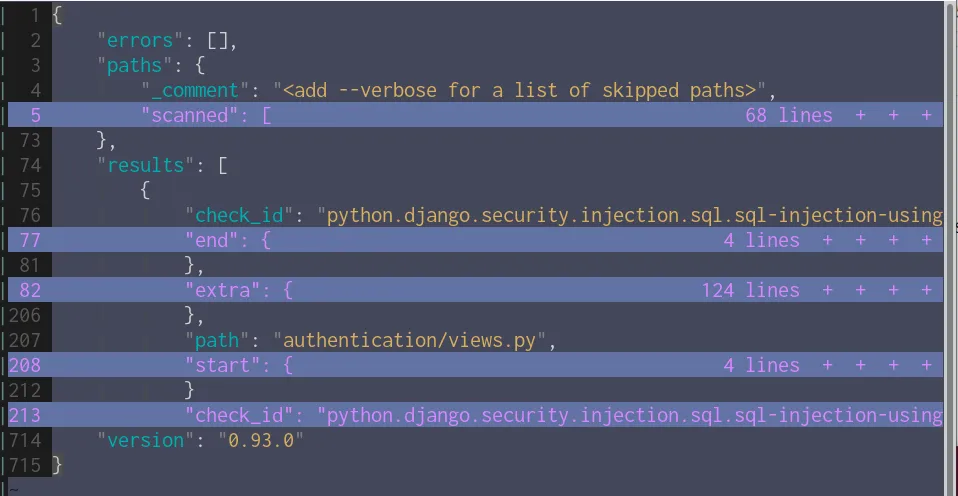Click the "paths" key on line 3
Viewport: 958px width, 496px height.
(134, 65)
